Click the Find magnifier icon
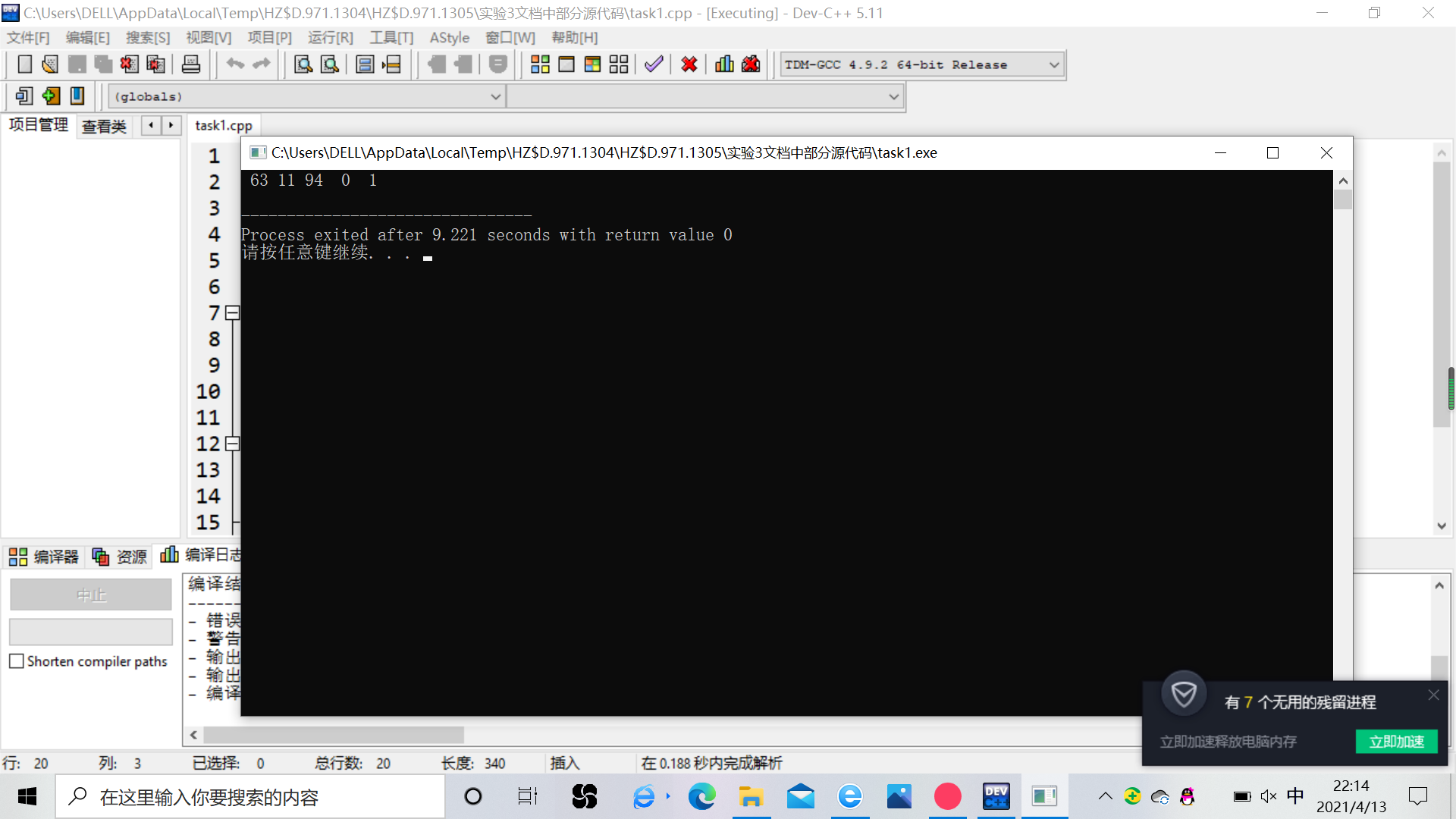This screenshot has width=1456, height=819. click(303, 64)
